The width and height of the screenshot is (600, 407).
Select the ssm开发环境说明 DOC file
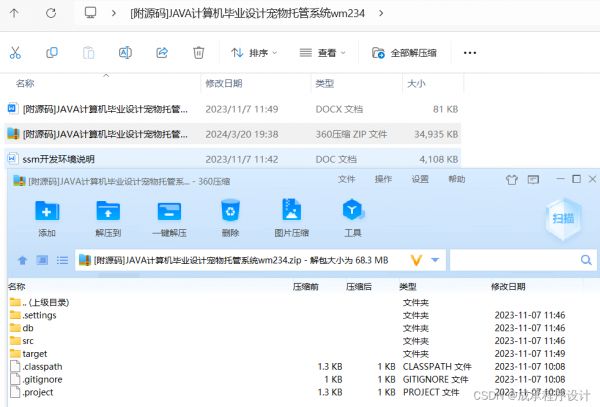click(233, 159)
